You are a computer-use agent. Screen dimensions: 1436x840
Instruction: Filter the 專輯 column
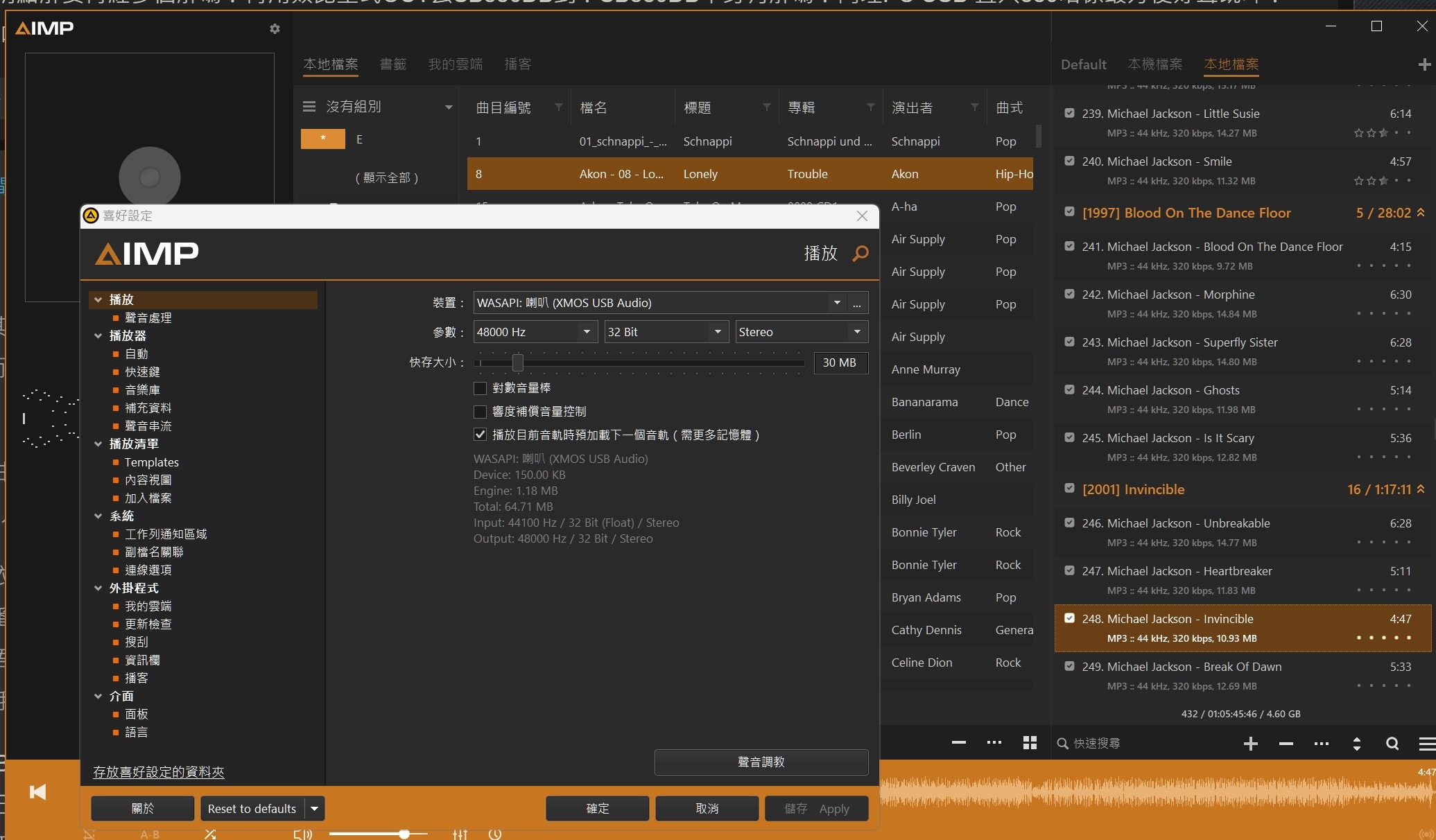pyautogui.click(x=871, y=107)
